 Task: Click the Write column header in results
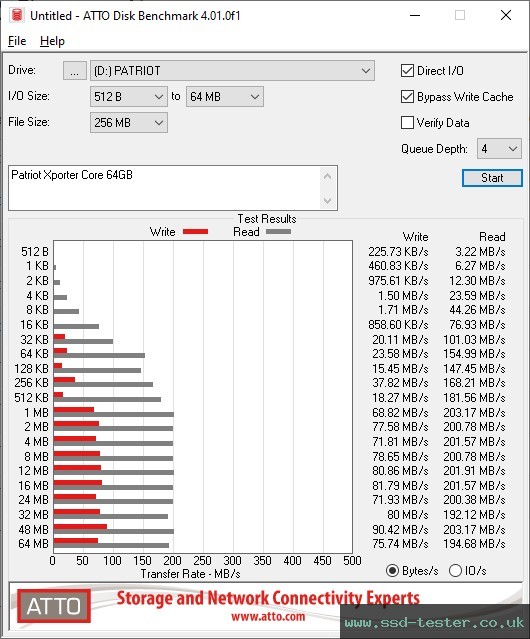415,237
